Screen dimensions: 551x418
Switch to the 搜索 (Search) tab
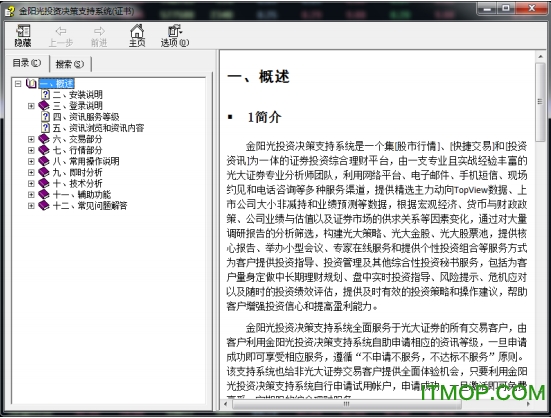pyautogui.click(x=70, y=64)
